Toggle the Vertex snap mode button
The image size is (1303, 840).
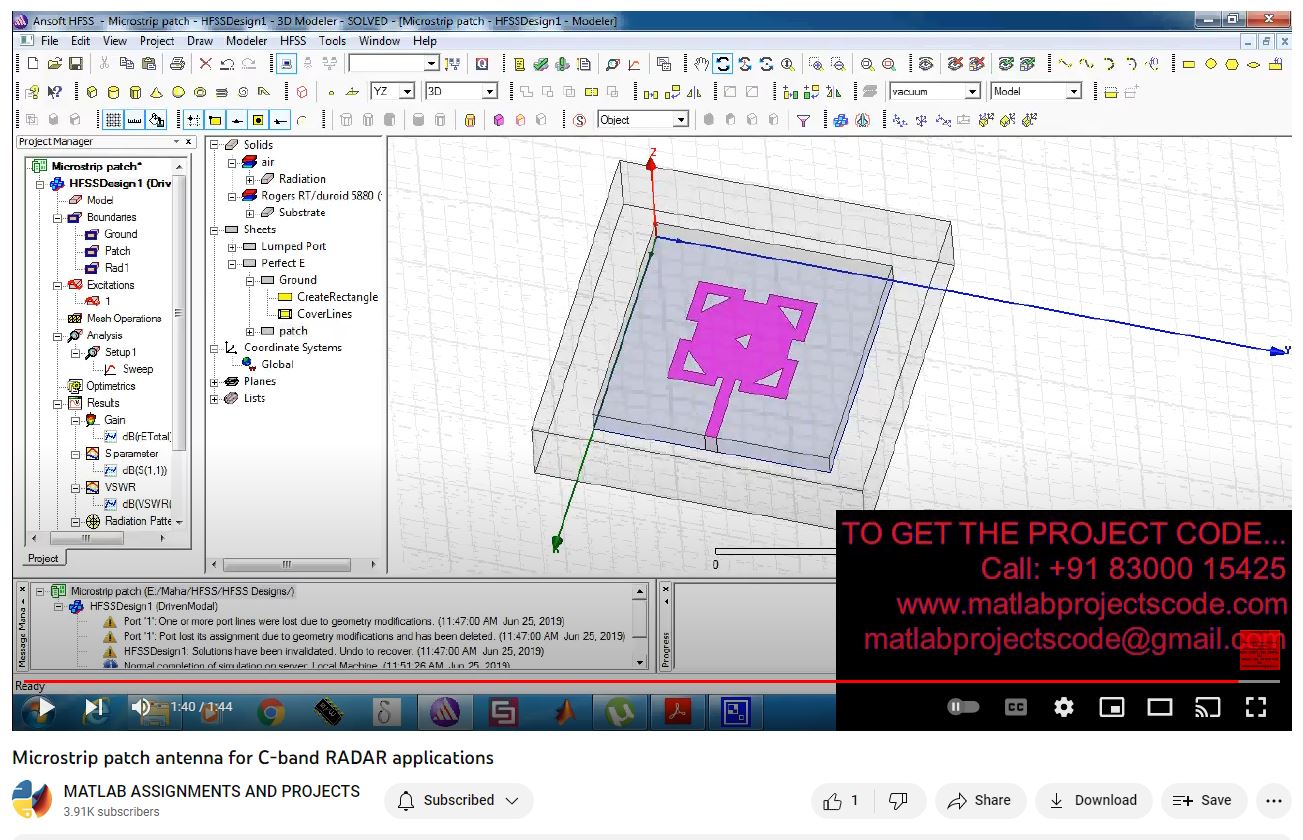point(214,120)
